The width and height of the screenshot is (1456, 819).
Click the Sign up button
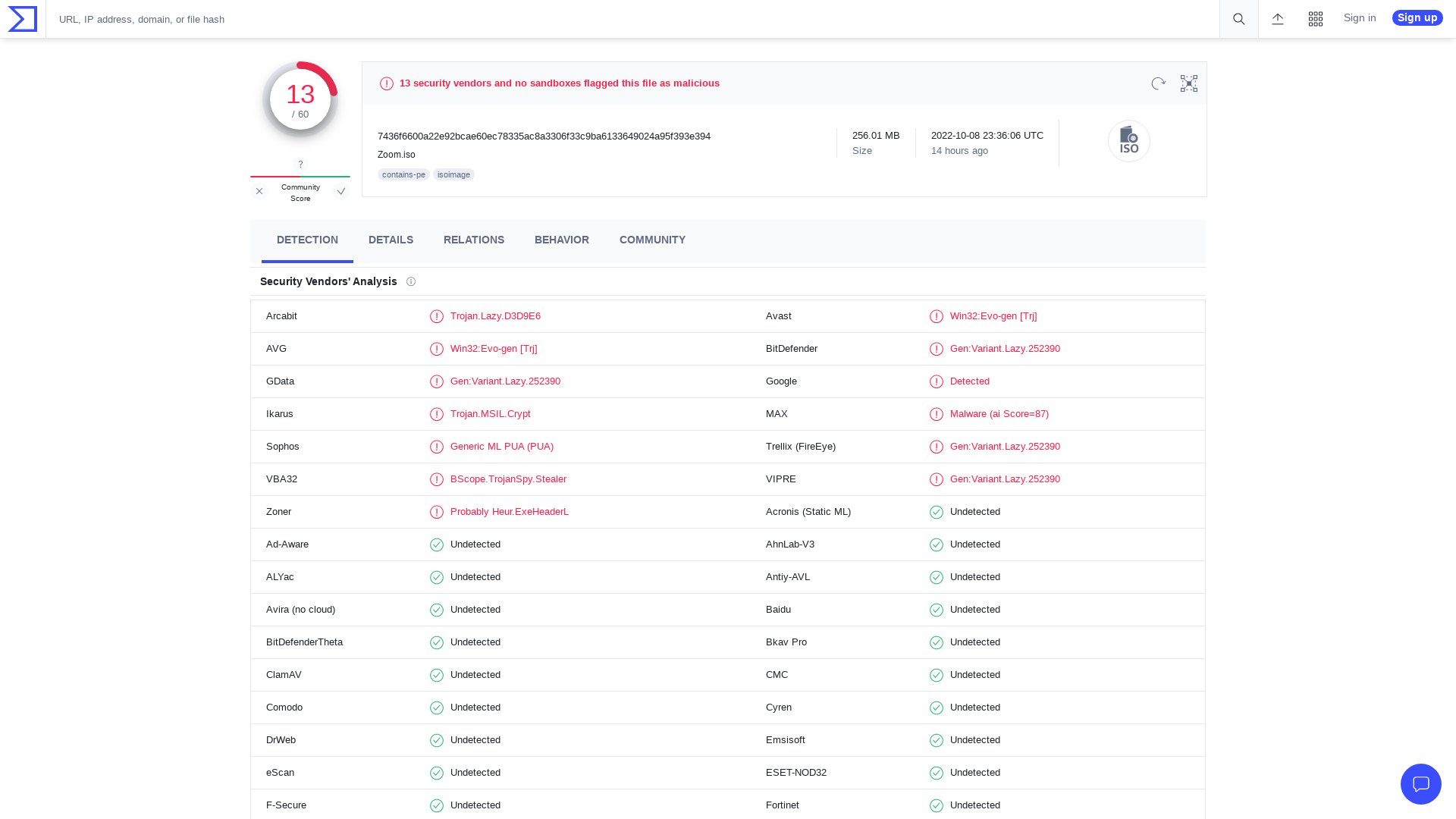(x=1417, y=17)
